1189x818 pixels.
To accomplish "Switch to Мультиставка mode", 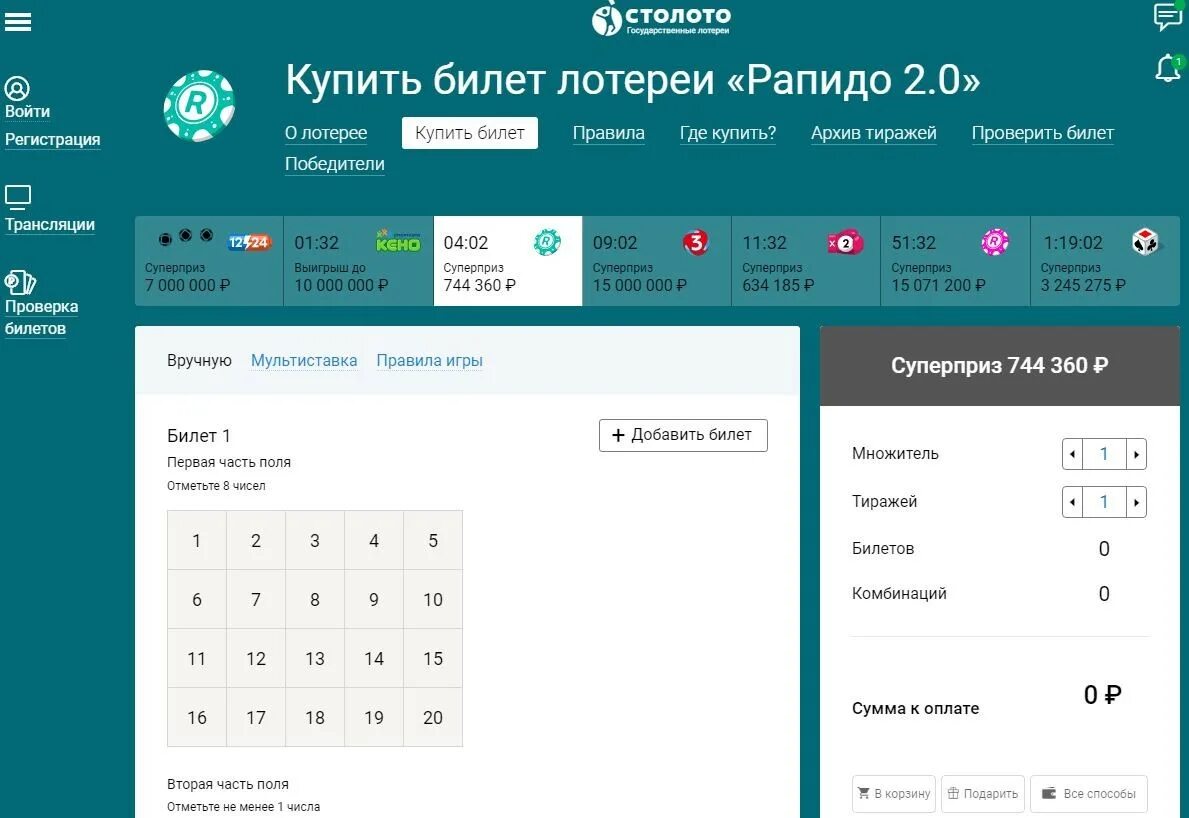I will (304, 361).
